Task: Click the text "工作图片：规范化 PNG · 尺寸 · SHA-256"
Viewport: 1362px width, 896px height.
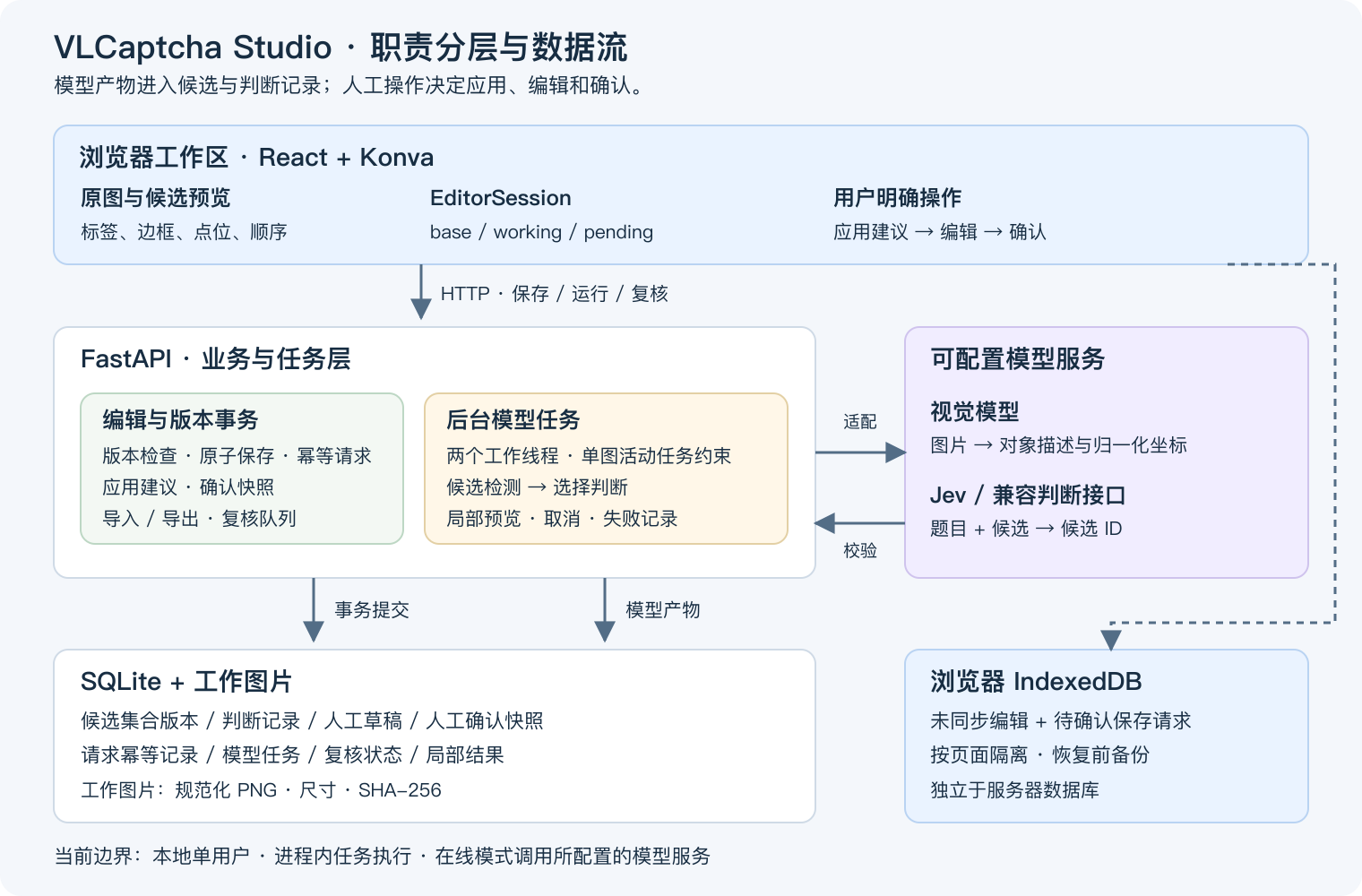Action: [x=261, y=790]
